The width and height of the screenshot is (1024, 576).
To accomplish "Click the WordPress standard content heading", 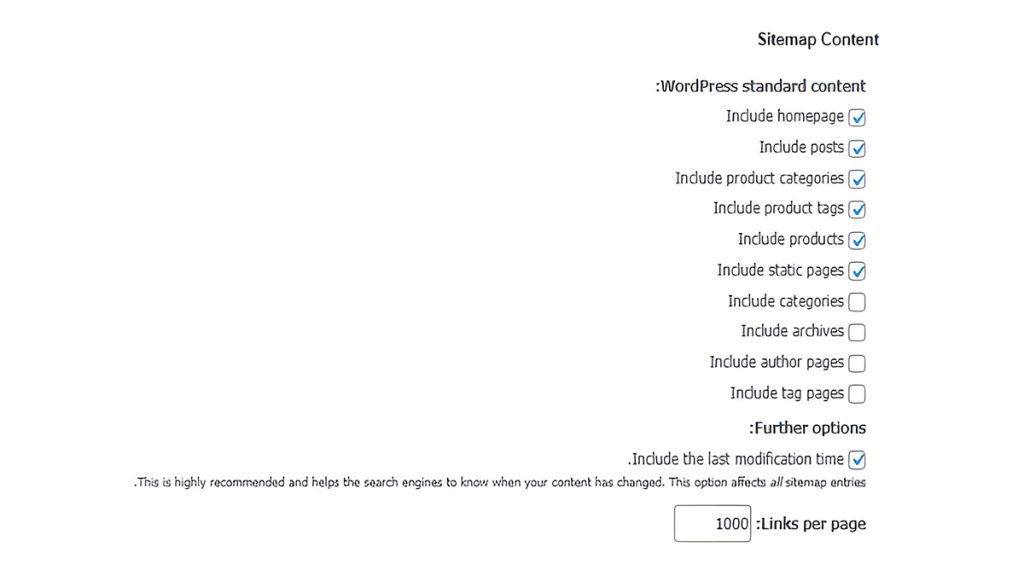I will pos(761,86).
